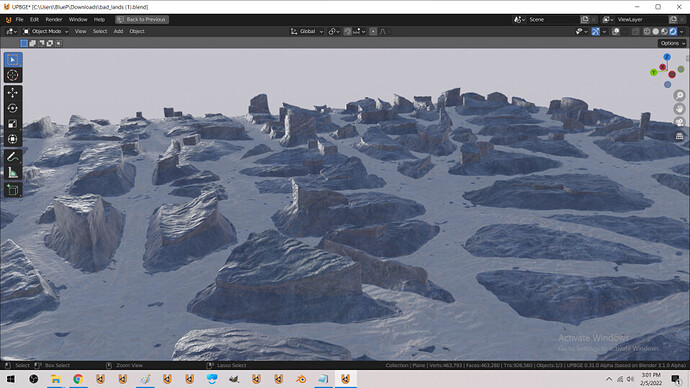Open the viewport Object menu
The image size is (690, 388).
click(x=137, y=31)
